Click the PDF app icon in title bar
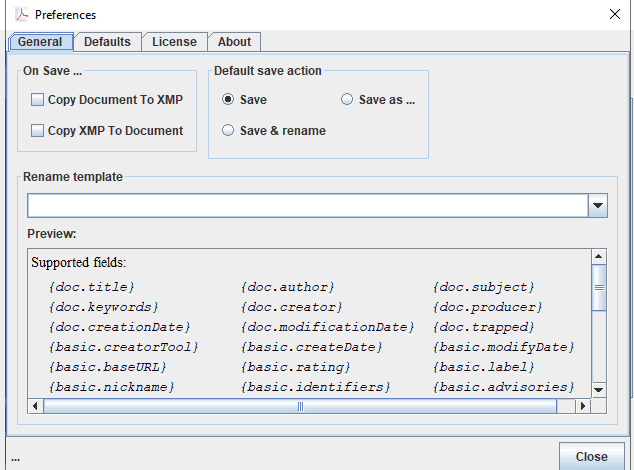This screenshot has width=634, height=470. point(20,15)
